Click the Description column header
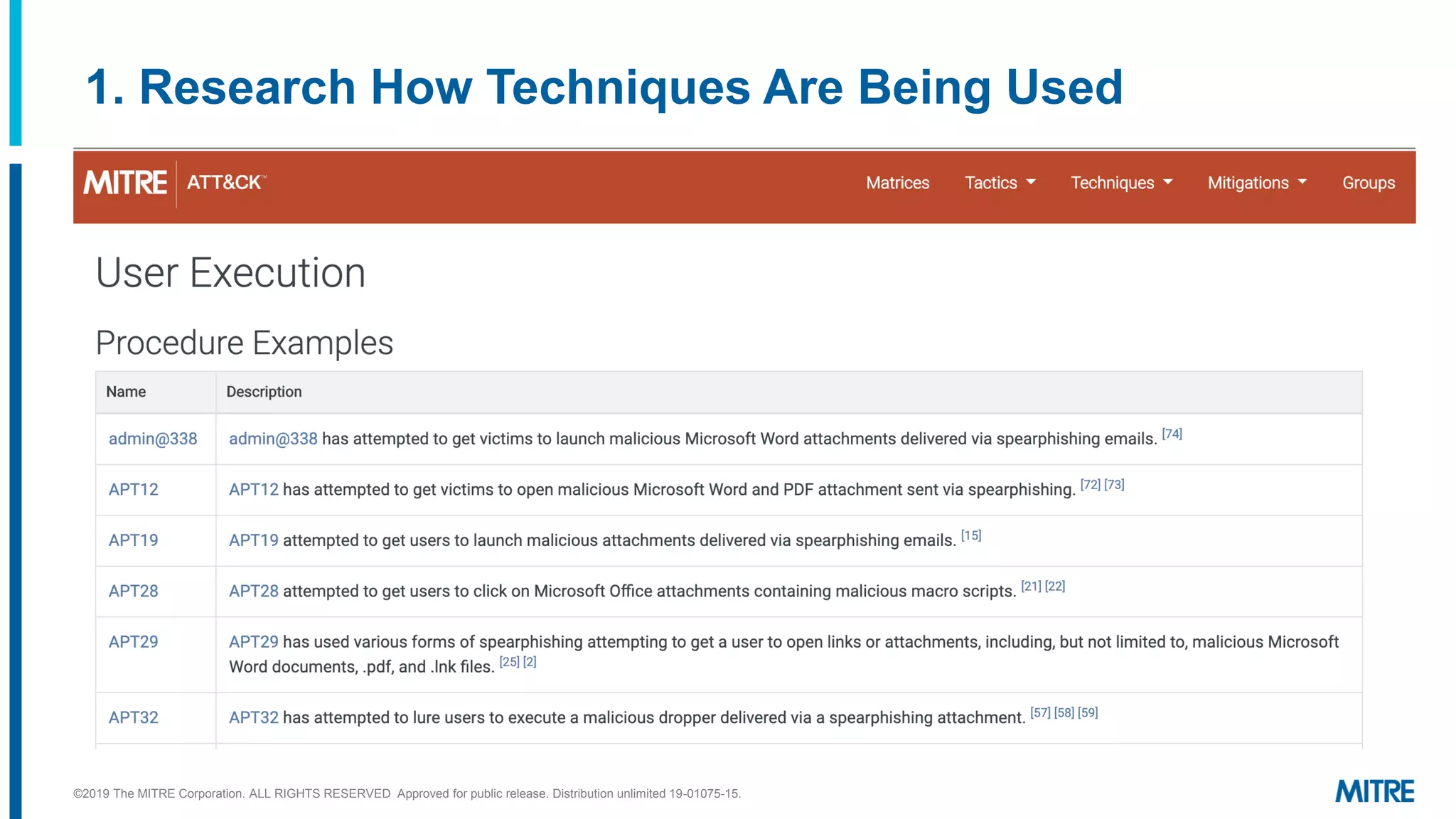 pyautogui.click(x=264, y=392)
